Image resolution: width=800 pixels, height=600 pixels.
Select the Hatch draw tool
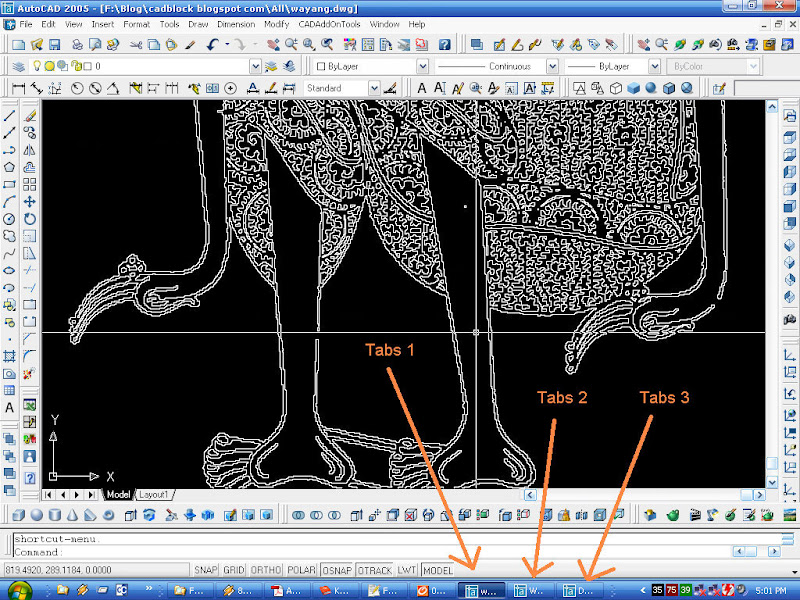click(9, 357)
